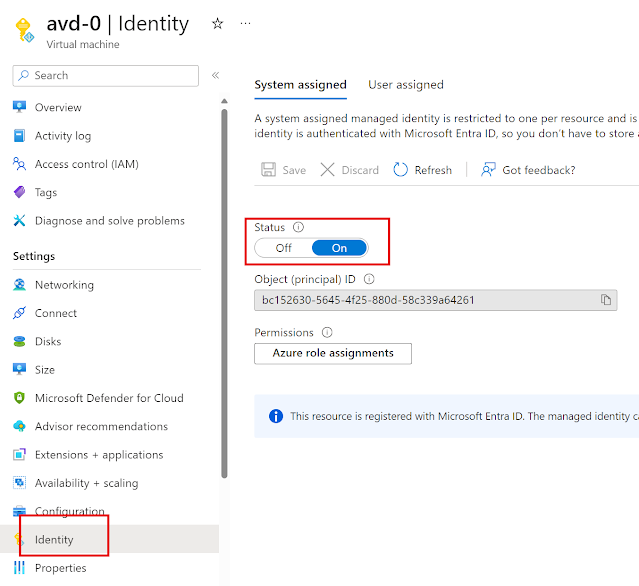The height and width of the screenshot is (586, 639).
Task: Switch to the User assigned tab
Action: 405,85
